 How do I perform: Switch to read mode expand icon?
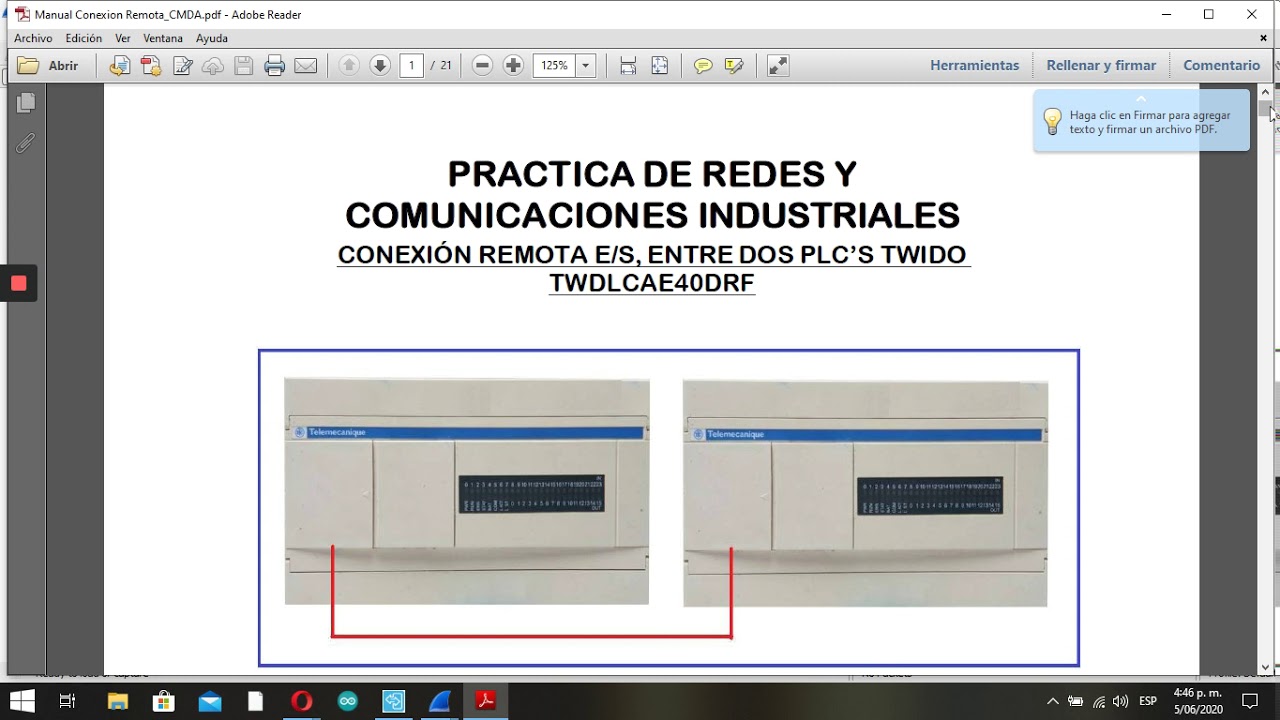(778, 66)
